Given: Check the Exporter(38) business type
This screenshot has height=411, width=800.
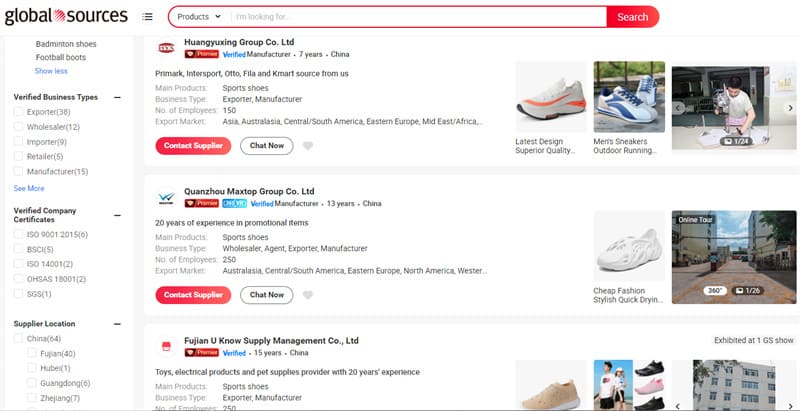Looking at the screenshot, I should (x=19, y=112).
